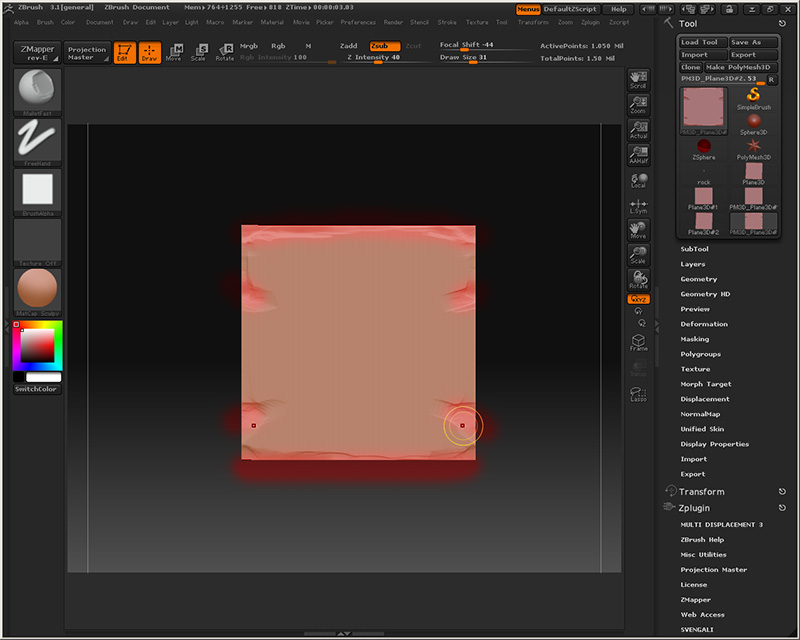
Task: Click the Frame mesh icon
Action: click(638, 342)
